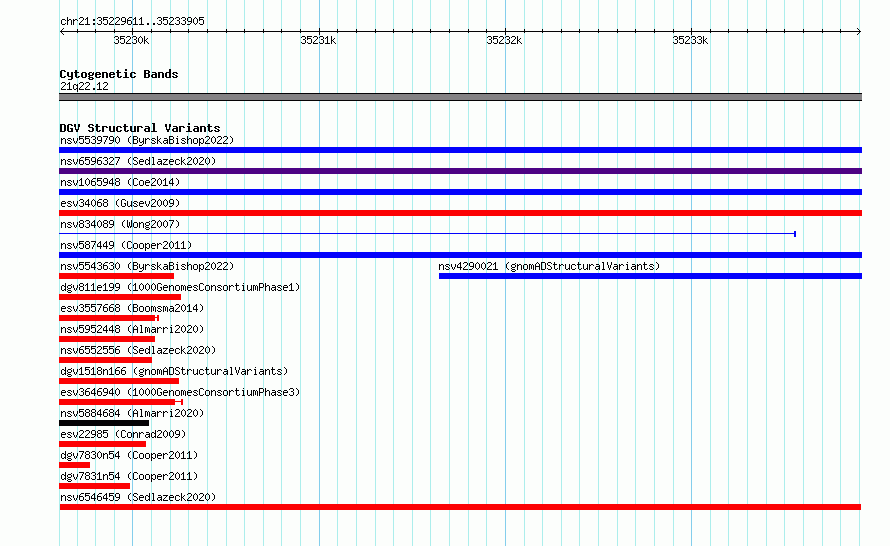Select the 21q22.12 band label
Screen dimensions: 890x546
click(x=84, y=86)
